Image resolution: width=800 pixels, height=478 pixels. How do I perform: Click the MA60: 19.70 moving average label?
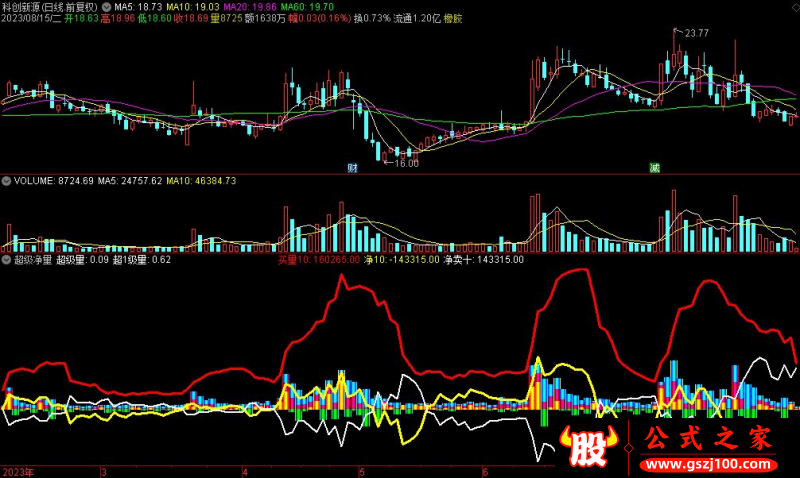pos(307,7)
